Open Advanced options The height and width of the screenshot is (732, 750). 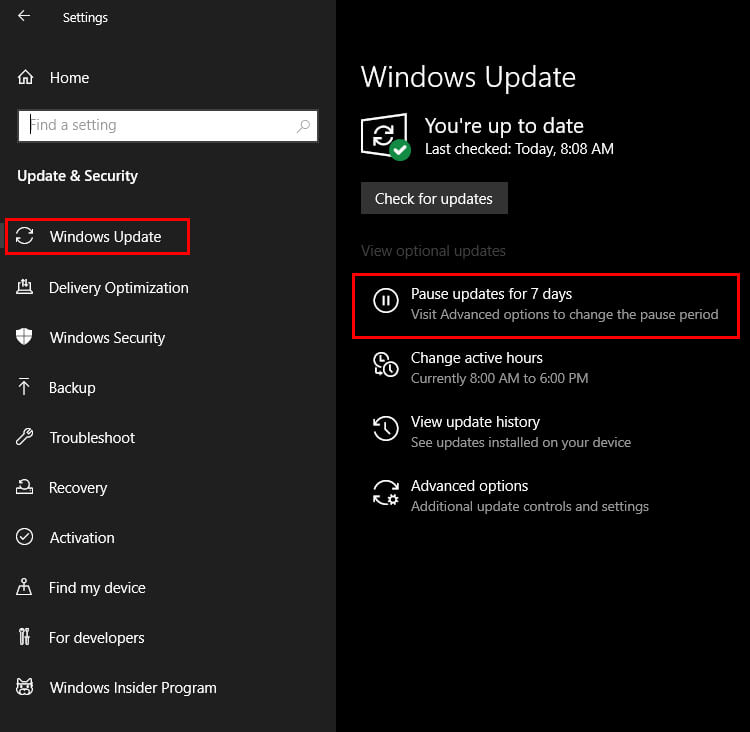(470, 486)
